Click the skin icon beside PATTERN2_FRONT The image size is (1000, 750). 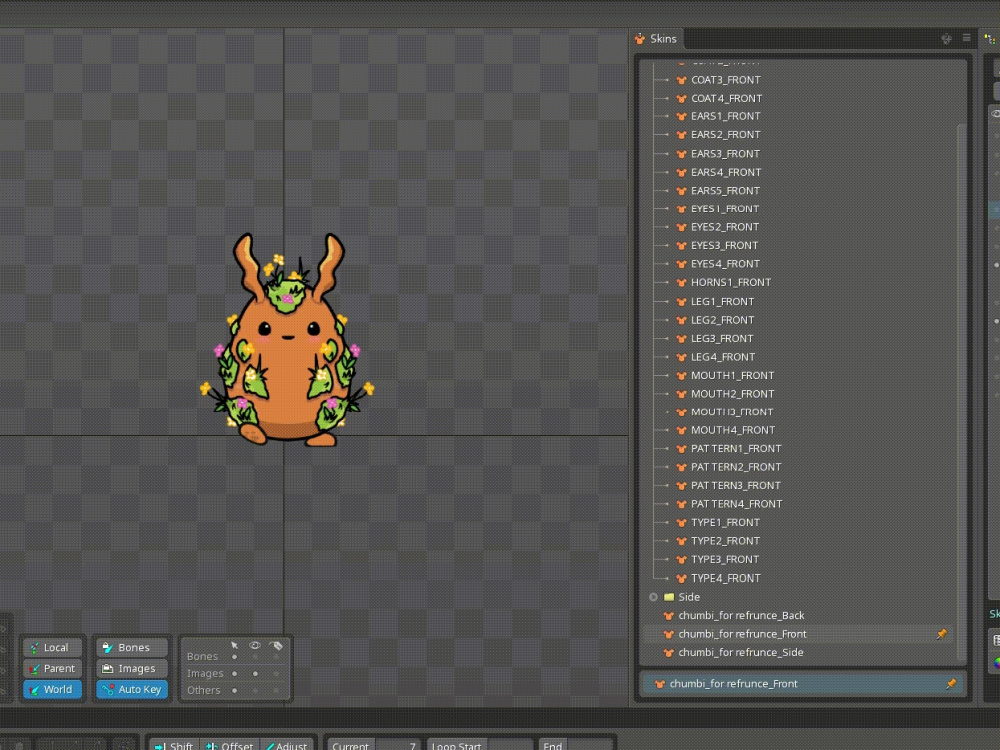[681, 467]
